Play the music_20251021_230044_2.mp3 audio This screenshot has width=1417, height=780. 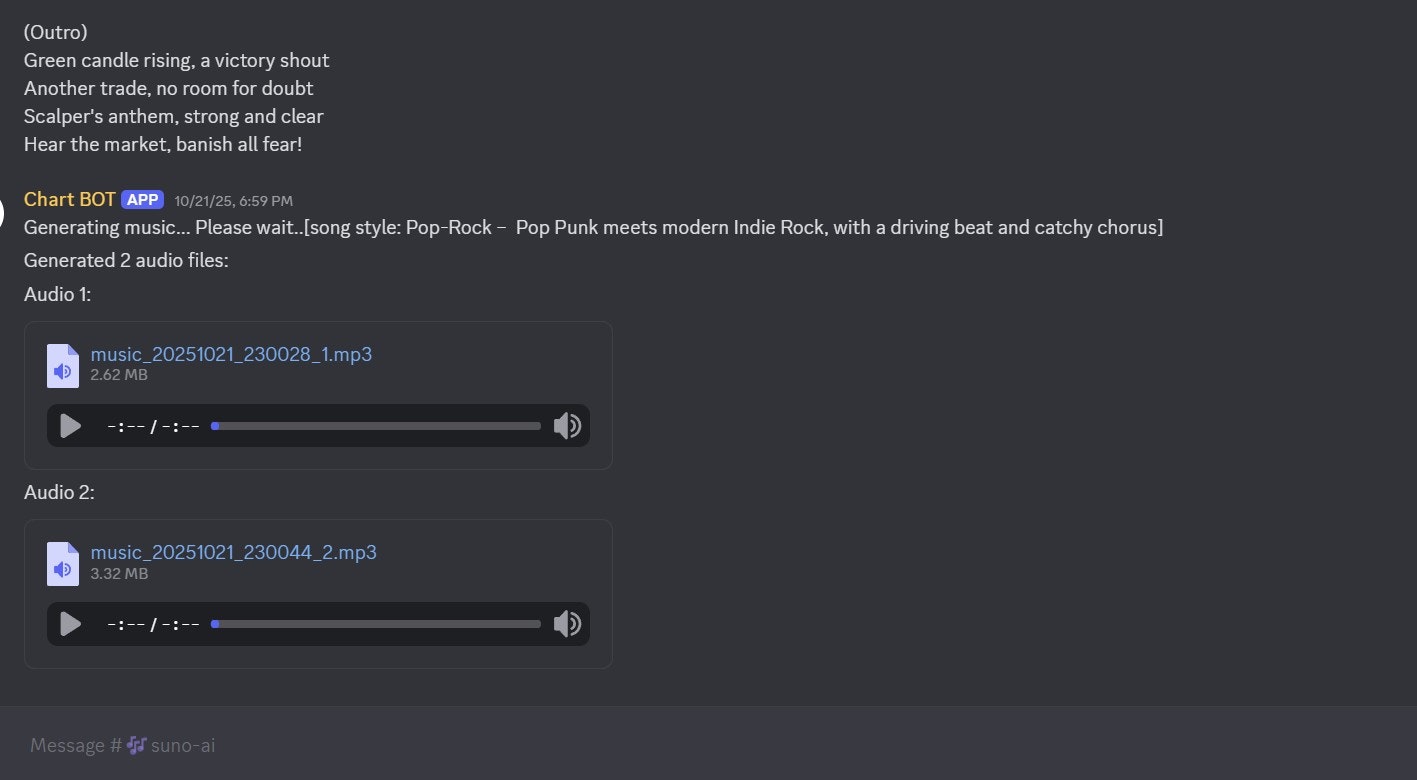pos(70,623)
